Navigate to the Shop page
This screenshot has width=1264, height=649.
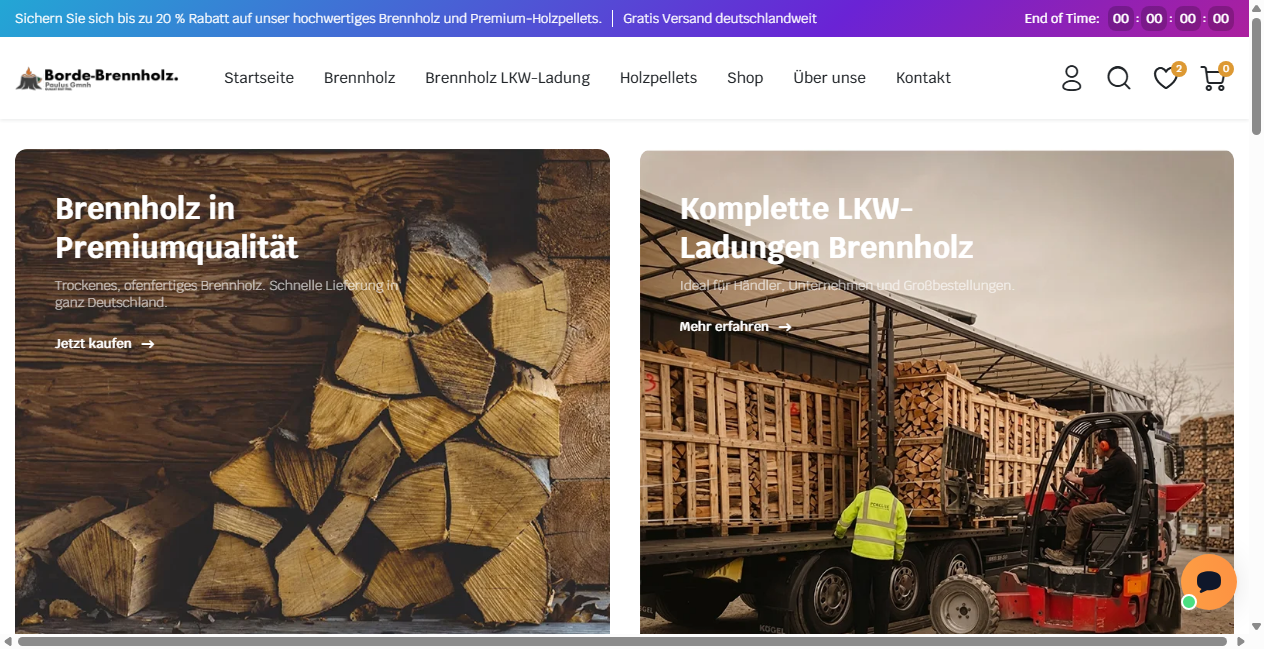pos(745,78)
